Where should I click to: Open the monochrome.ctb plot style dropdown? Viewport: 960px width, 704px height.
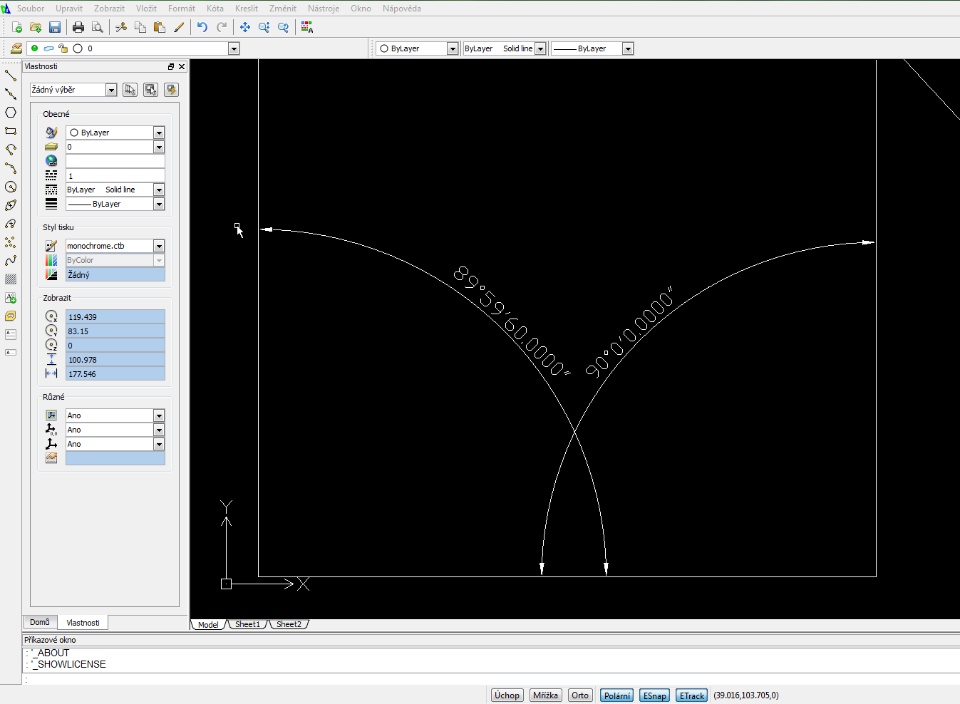[158, 246]
